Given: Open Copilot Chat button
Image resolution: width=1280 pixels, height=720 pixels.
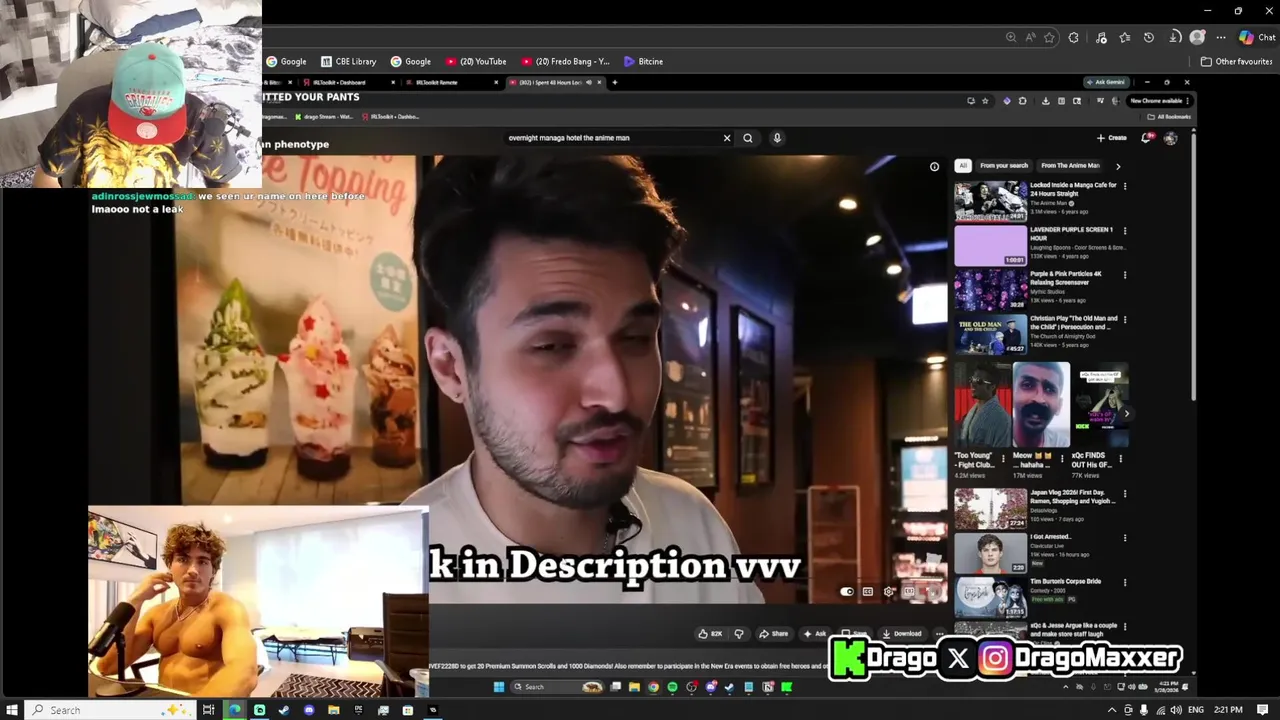Looking at the screenshot, I should click(x=1258, y=37).
